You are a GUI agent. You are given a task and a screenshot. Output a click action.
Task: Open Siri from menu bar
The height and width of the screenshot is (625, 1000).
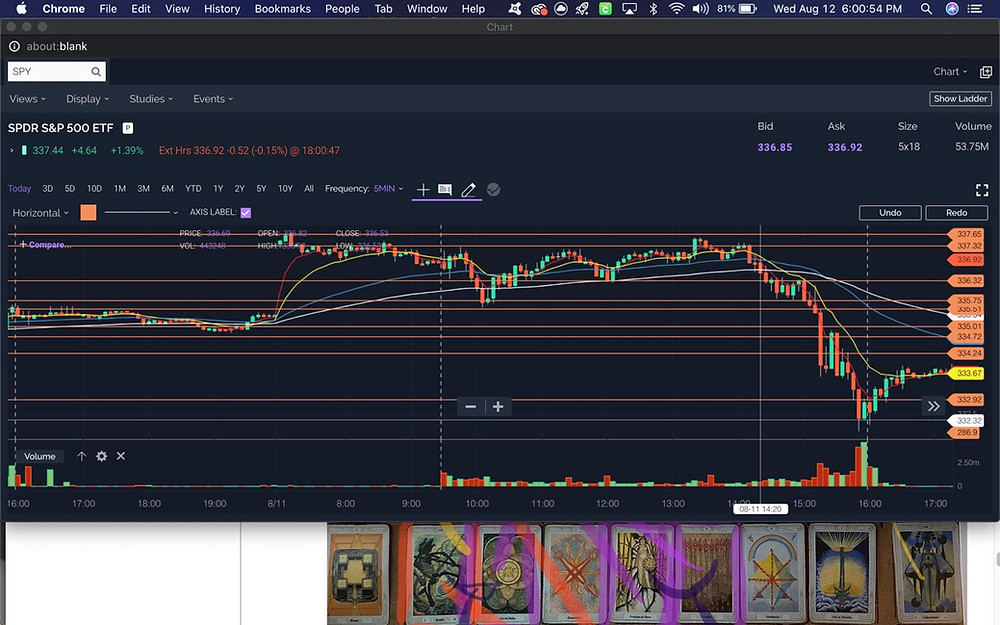pos(952,9)
